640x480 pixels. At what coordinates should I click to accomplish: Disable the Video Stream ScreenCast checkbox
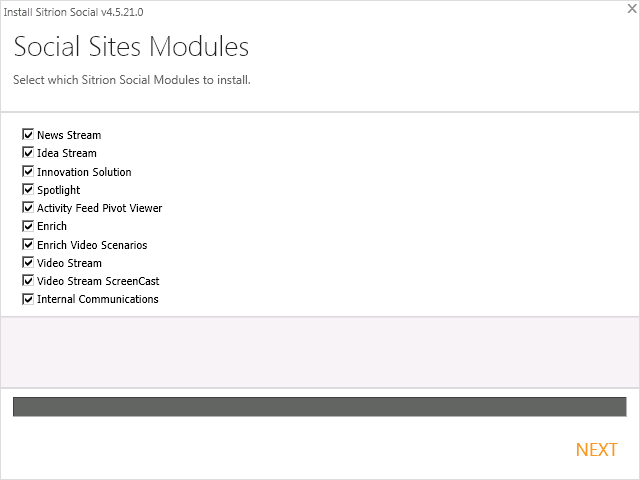tap(28, 281)
